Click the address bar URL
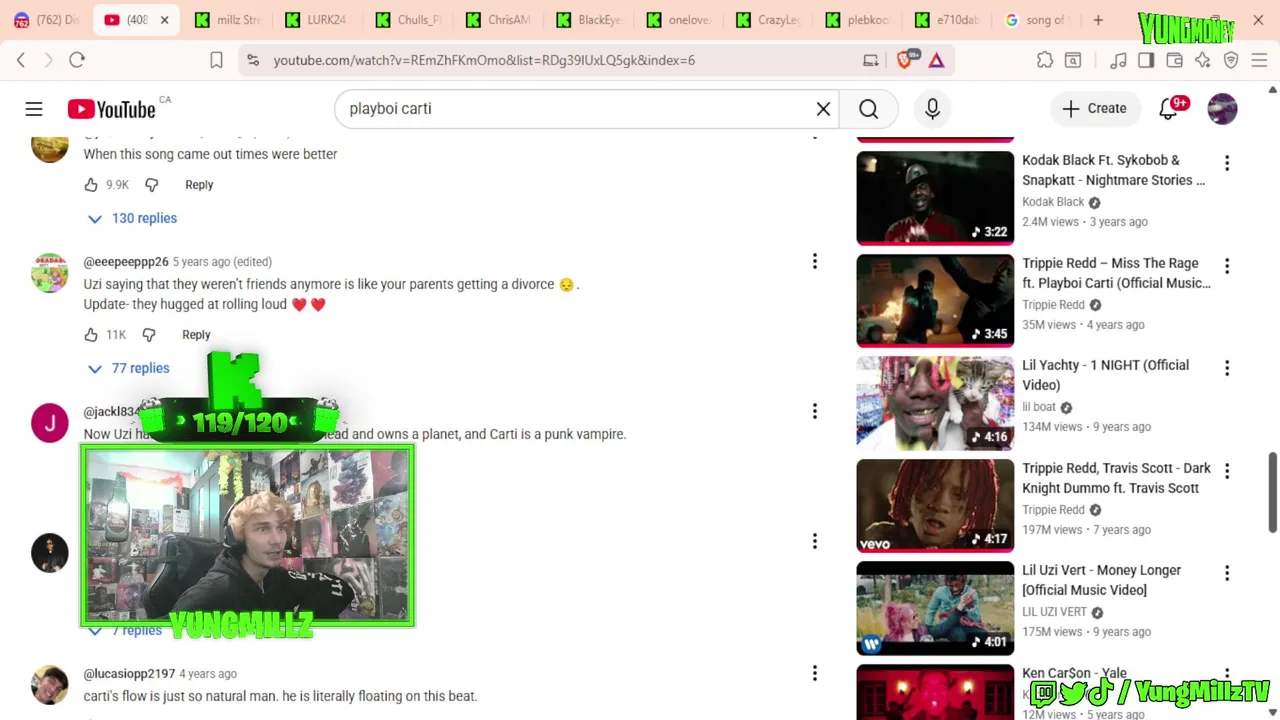 (484, 60)
